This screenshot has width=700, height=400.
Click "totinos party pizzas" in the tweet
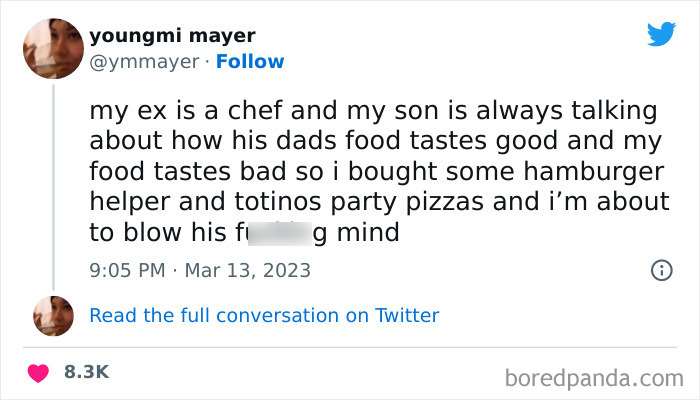335,202
